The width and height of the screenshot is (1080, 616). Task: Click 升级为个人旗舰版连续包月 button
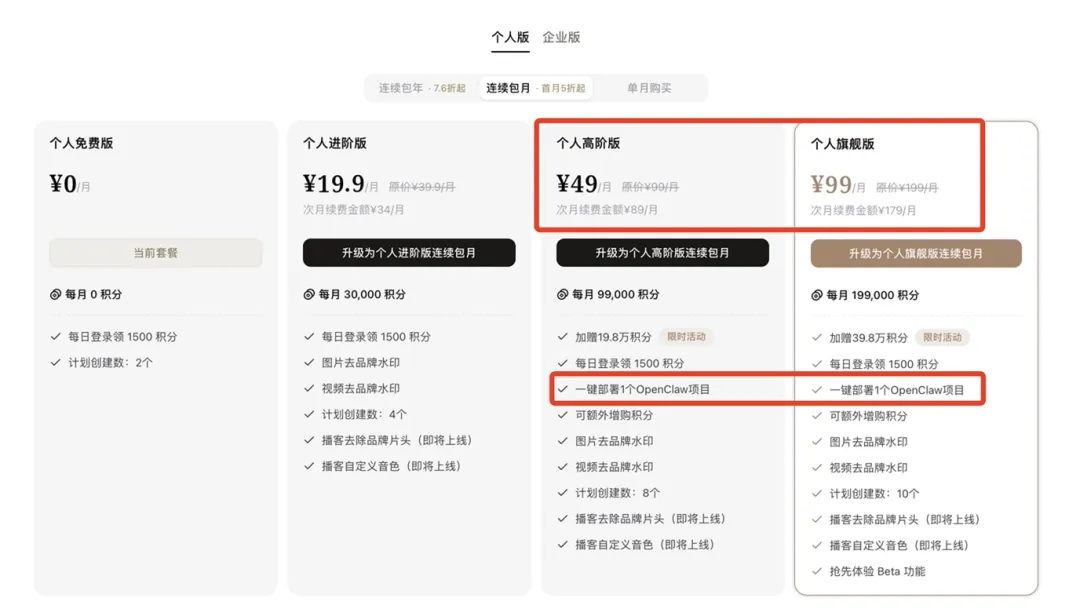916,254
